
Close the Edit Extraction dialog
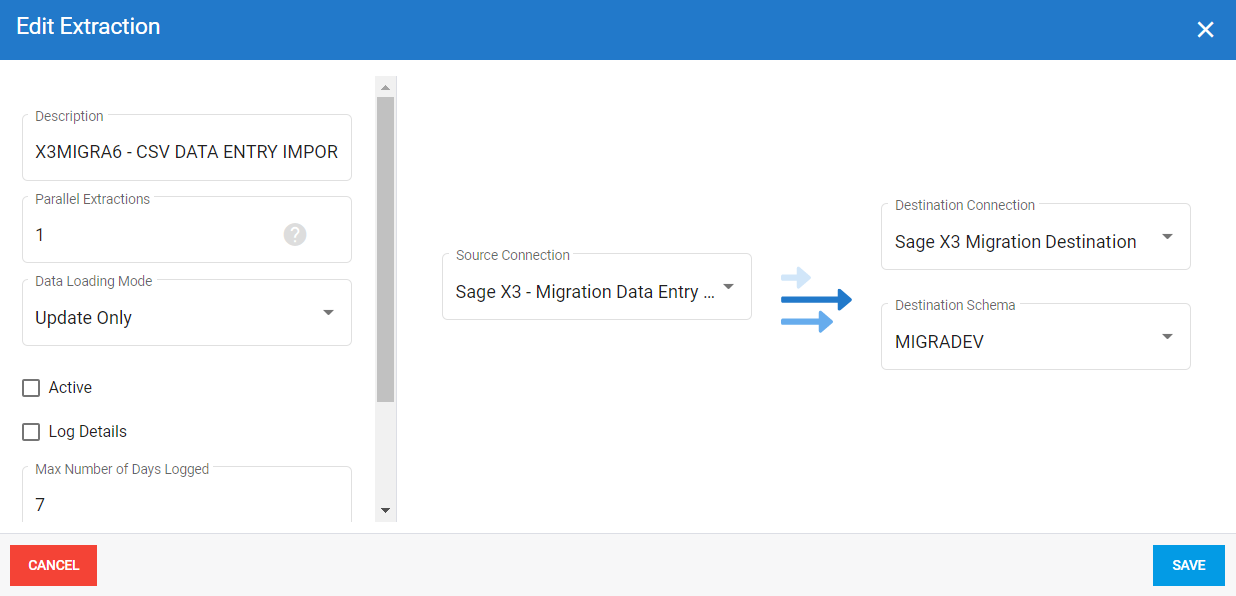1205,30
